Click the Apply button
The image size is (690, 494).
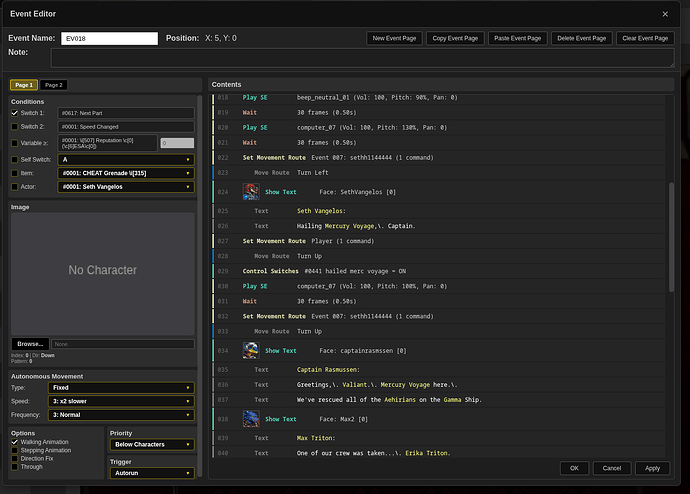652,468
